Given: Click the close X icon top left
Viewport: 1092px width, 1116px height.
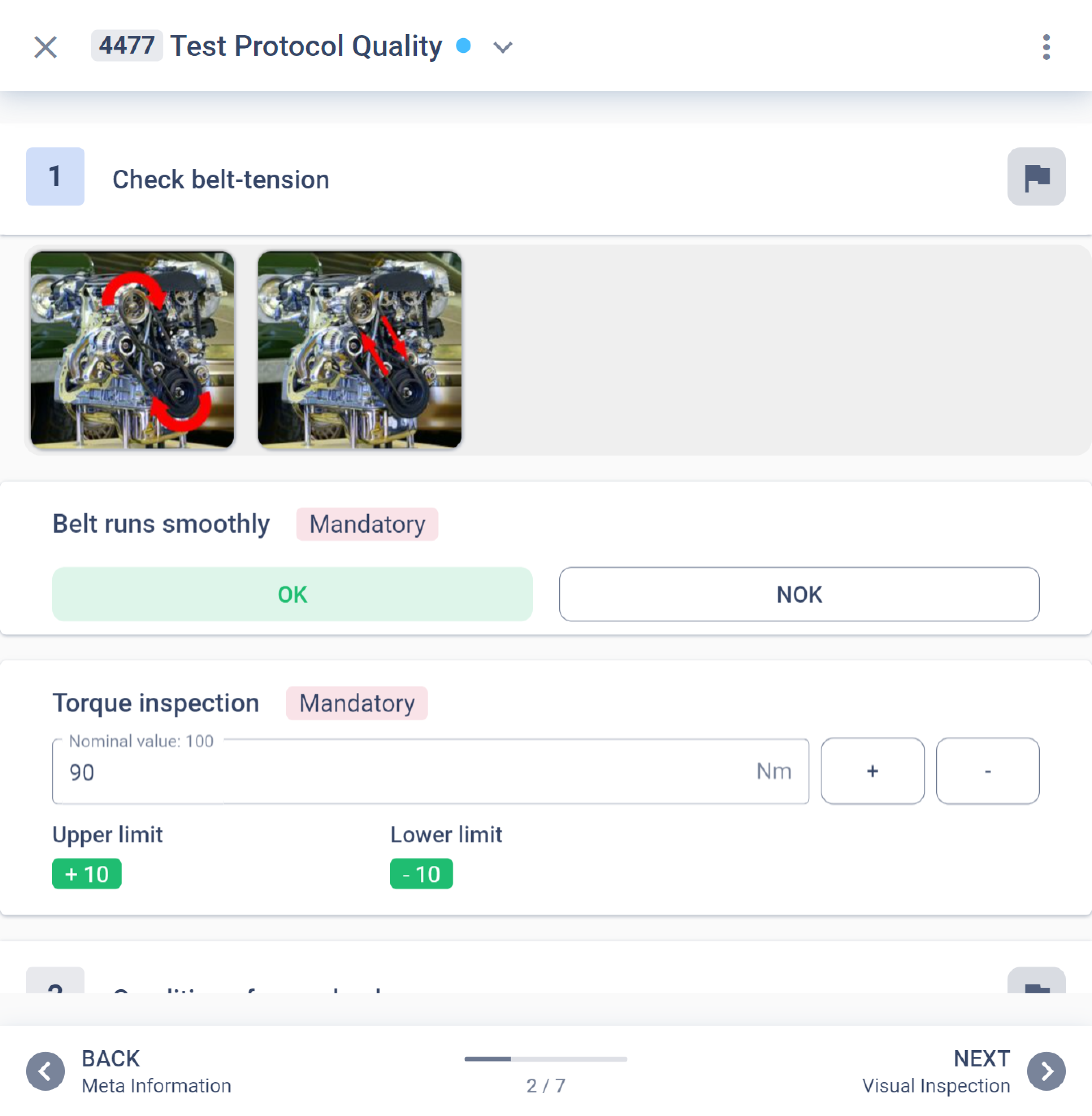Looking at the screenshot, I should 45,46.
